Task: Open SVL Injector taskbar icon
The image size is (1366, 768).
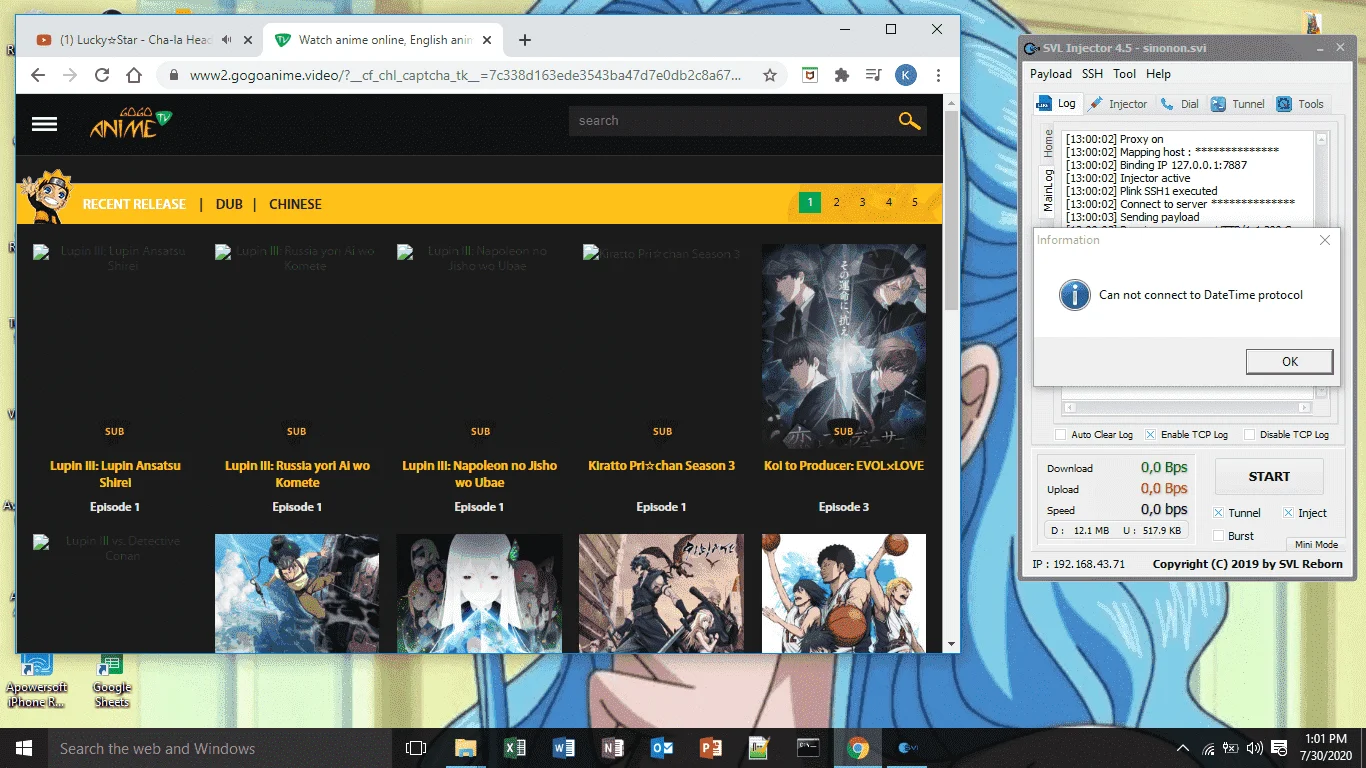Action: [x=908, y=748]
